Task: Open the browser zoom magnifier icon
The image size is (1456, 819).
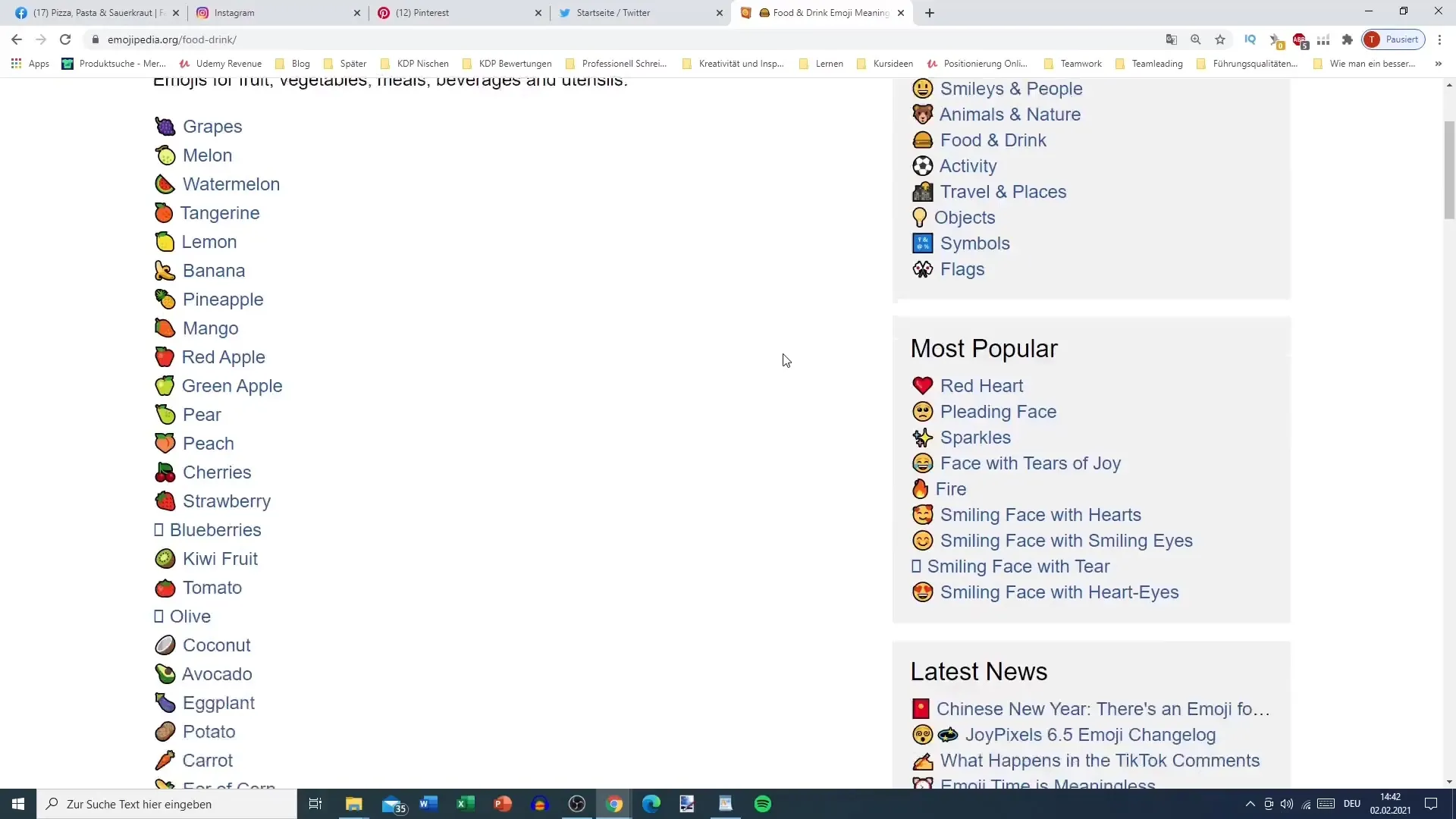Action: 1196,39
